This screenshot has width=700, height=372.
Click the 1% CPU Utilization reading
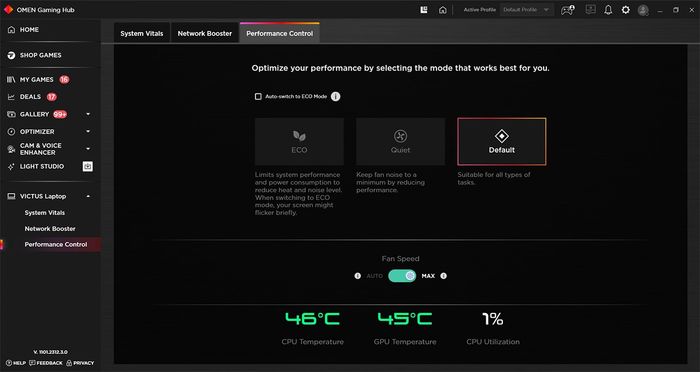click(493, 319)
